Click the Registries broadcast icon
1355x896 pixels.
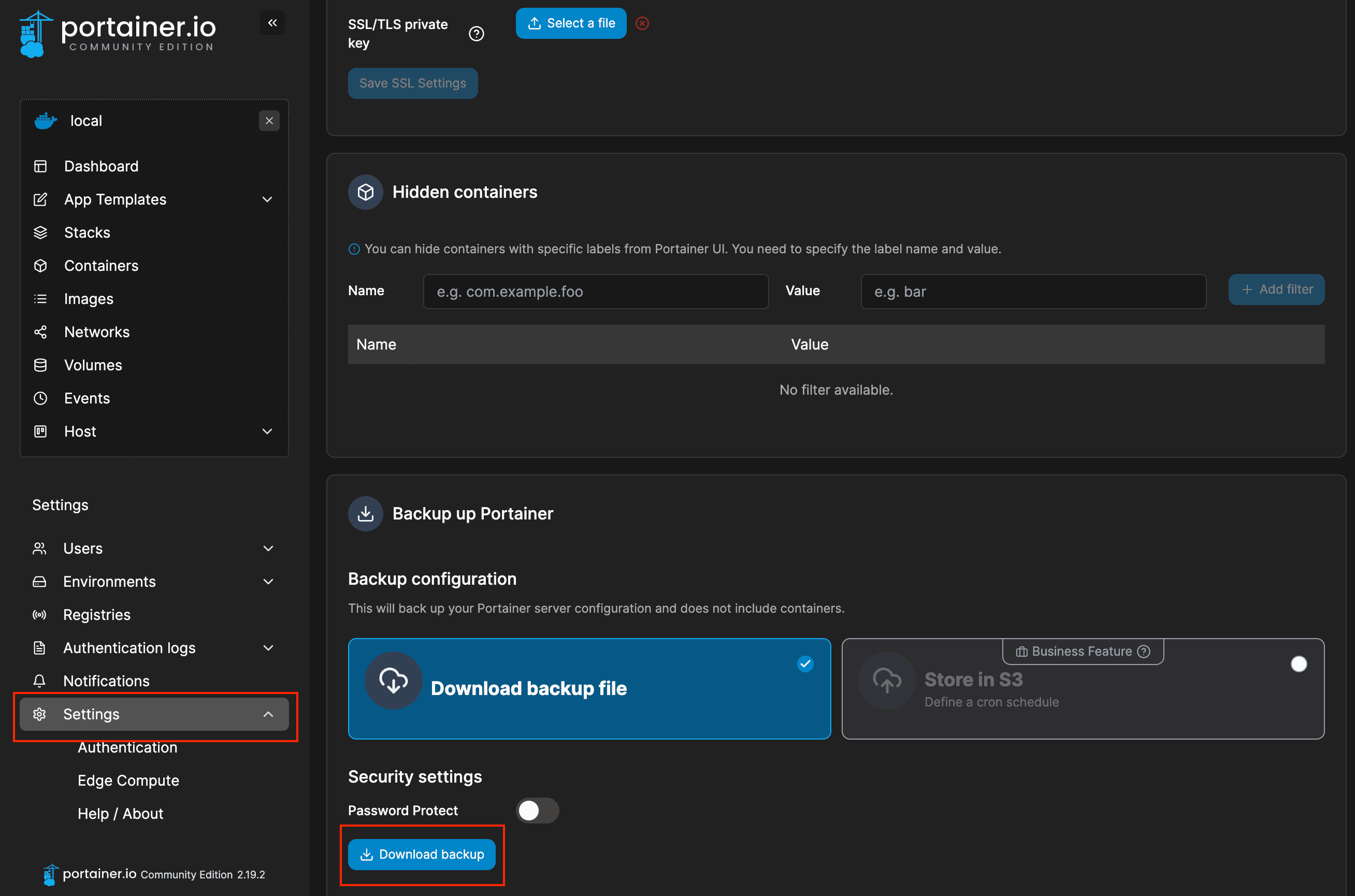tap(39, 615)
